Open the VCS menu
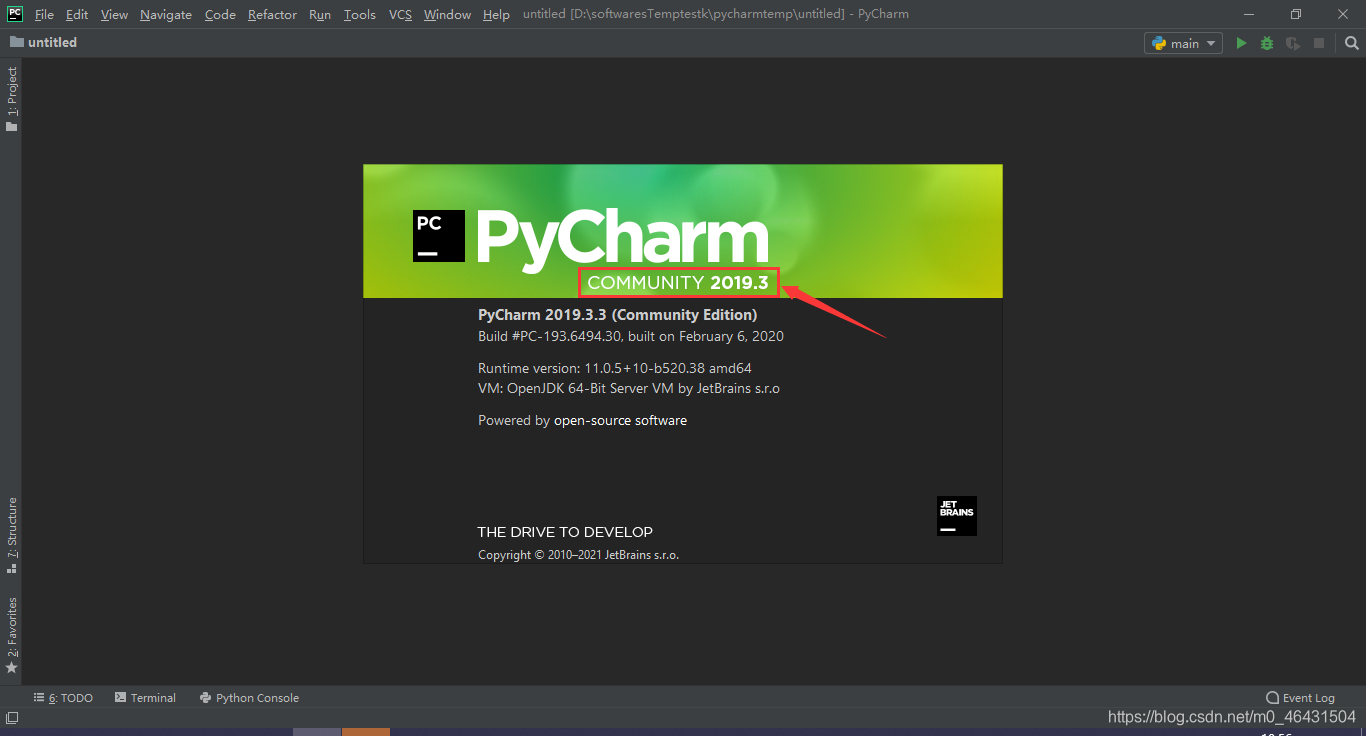 pyautogui.click(x=399, y=14)
